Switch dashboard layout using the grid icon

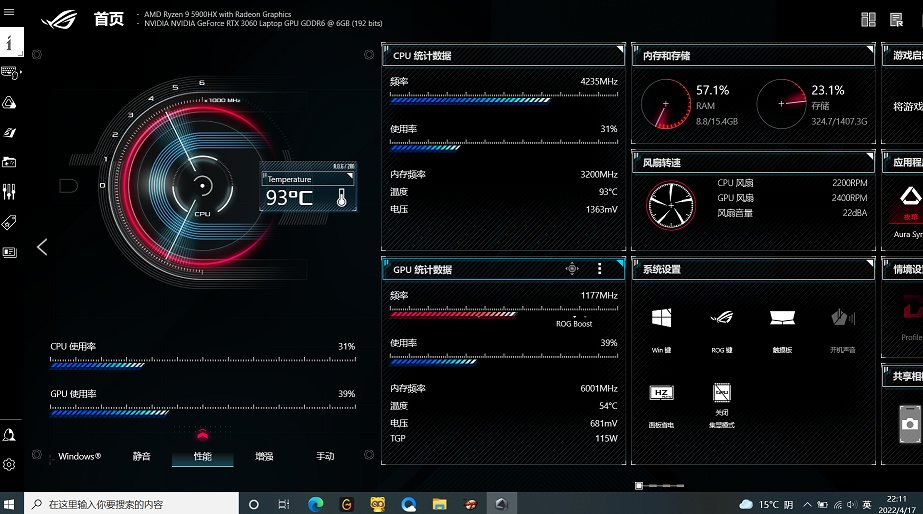click(x=868, y=19)
